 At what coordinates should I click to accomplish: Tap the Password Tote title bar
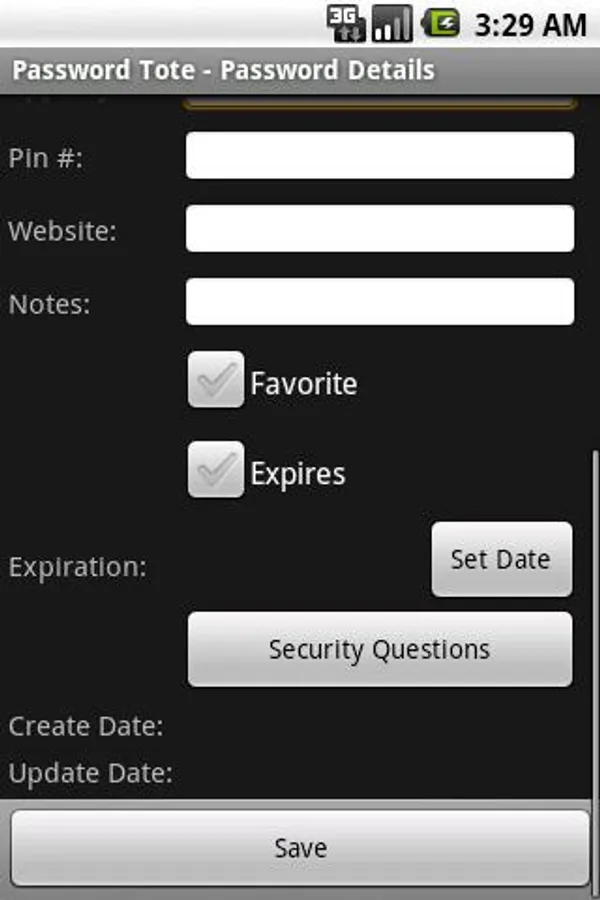pyautogui.click(x=224, y=70)
